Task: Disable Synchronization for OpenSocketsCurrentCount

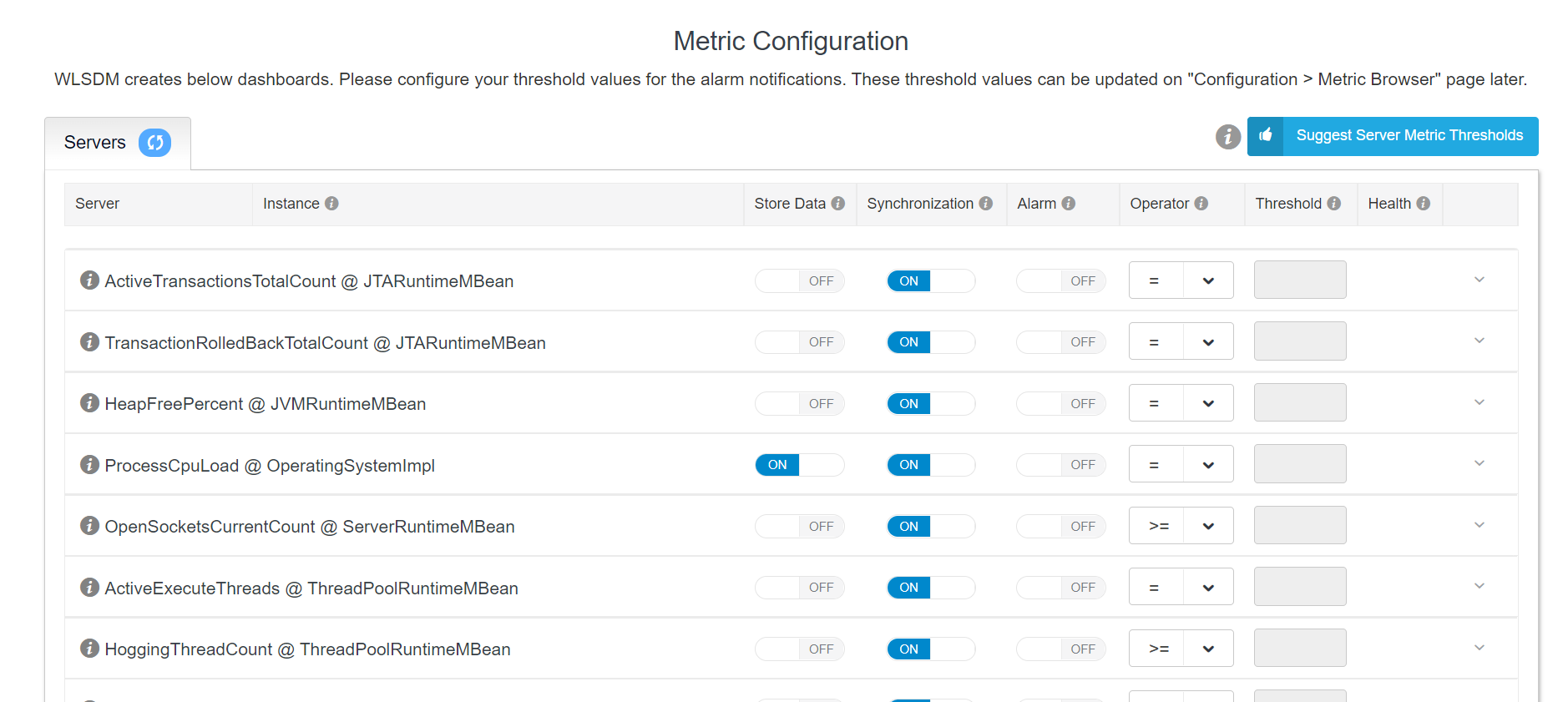Action: (x=930, y=527)
